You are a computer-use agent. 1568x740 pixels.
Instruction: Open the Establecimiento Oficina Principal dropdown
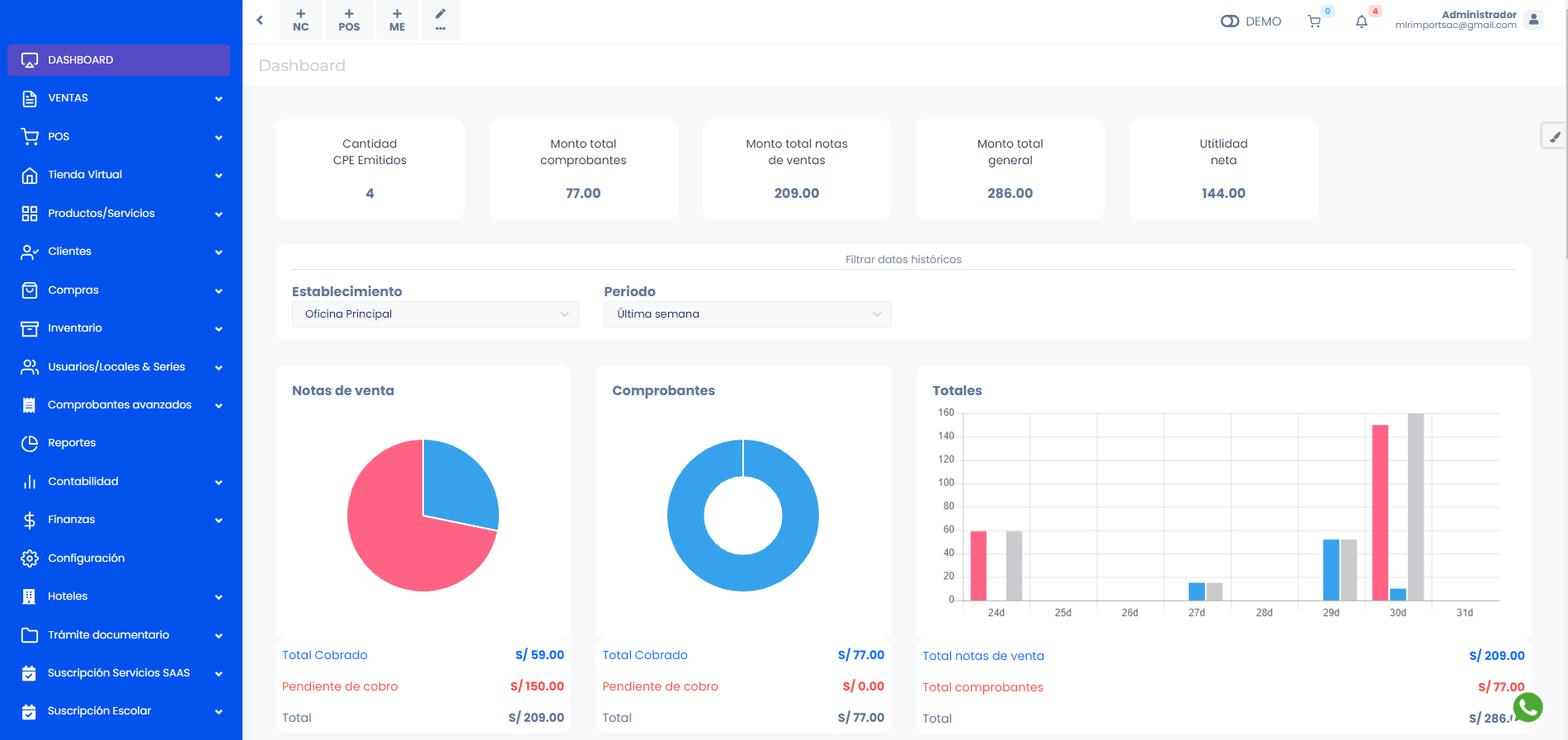(436, 314)
